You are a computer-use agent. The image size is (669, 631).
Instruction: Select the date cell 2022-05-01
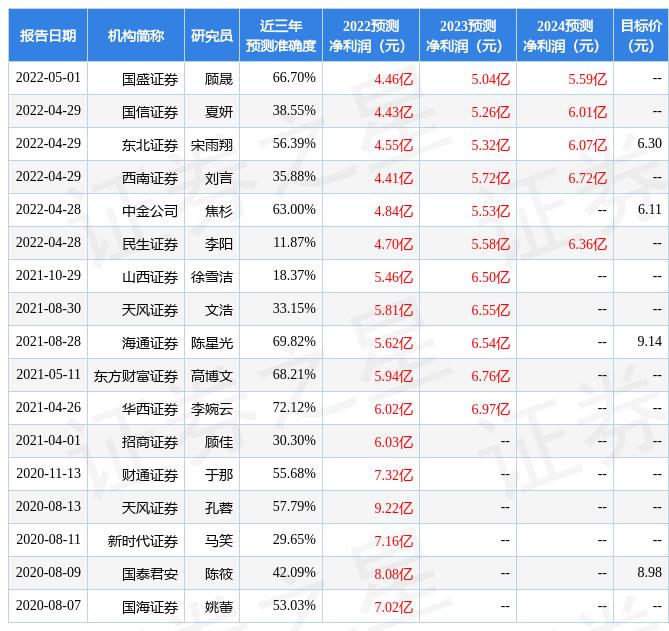[48, 78]
